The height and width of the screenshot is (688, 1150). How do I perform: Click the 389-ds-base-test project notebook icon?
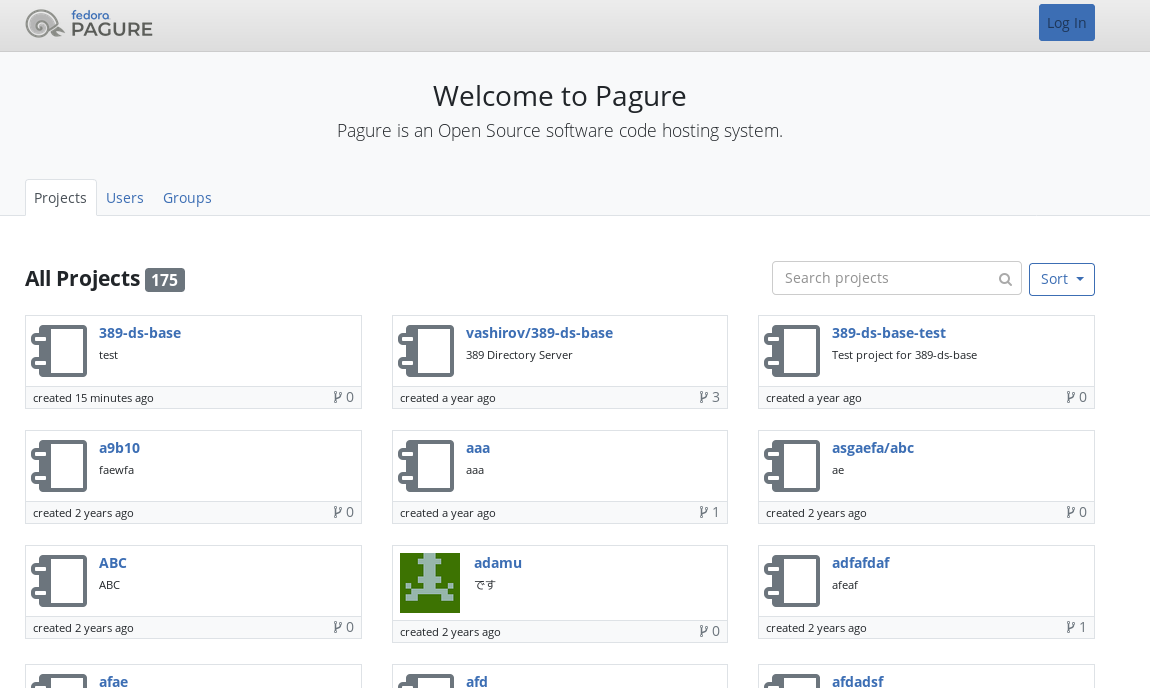(x=792, y=351)
